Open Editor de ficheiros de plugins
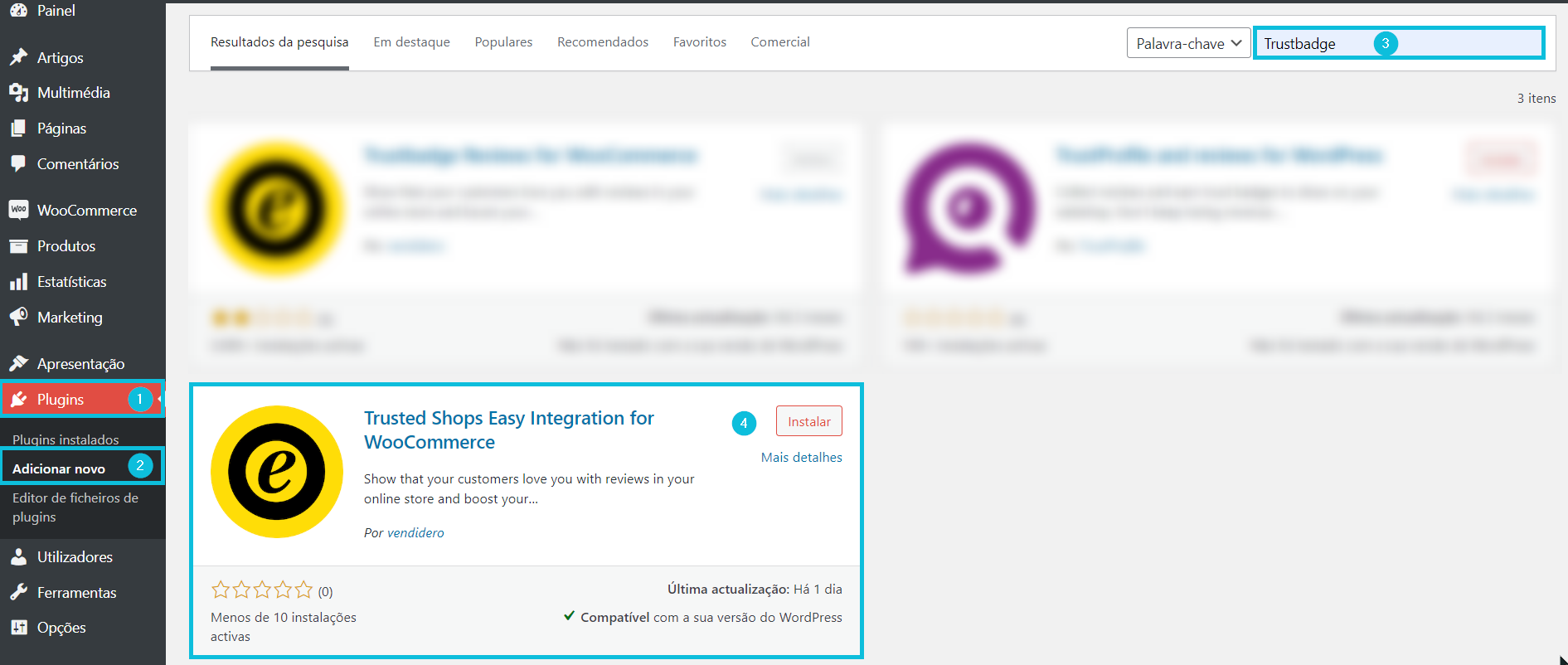This screenshot has height=665, width=1568. tap(75, 507)
